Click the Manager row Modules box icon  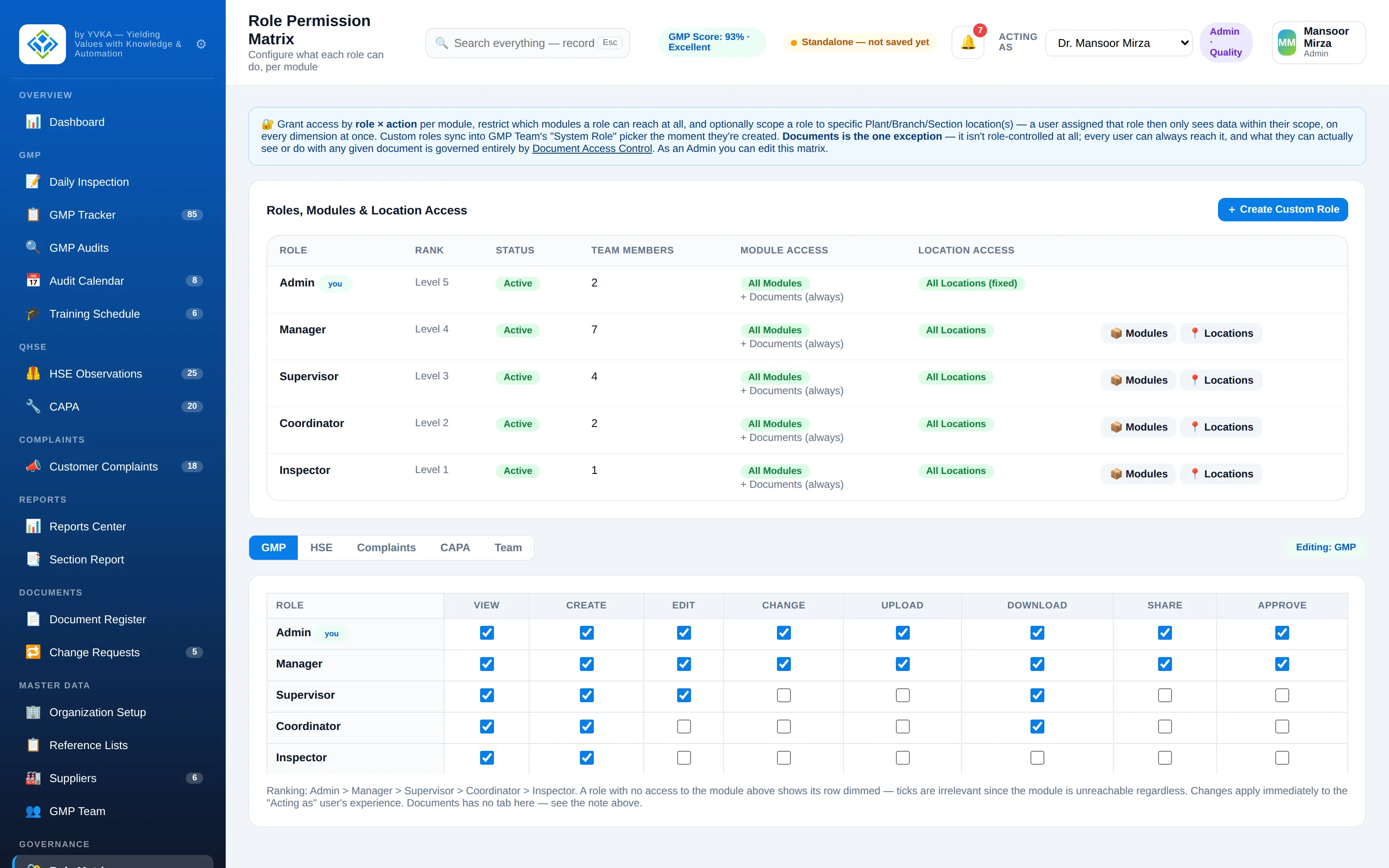1116,334
